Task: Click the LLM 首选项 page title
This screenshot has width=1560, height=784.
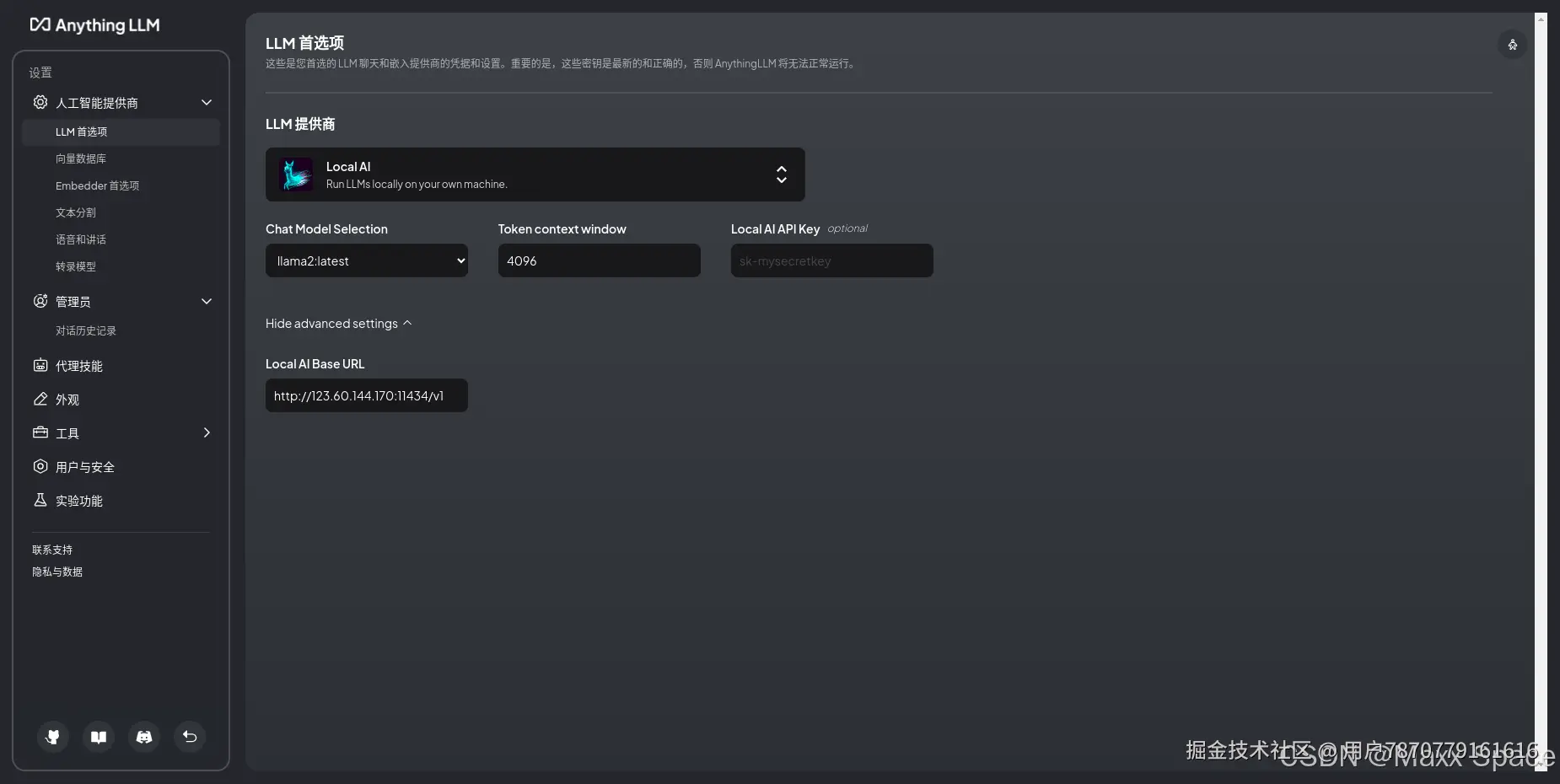Action: pyautogui.click(x=304, y=43)
